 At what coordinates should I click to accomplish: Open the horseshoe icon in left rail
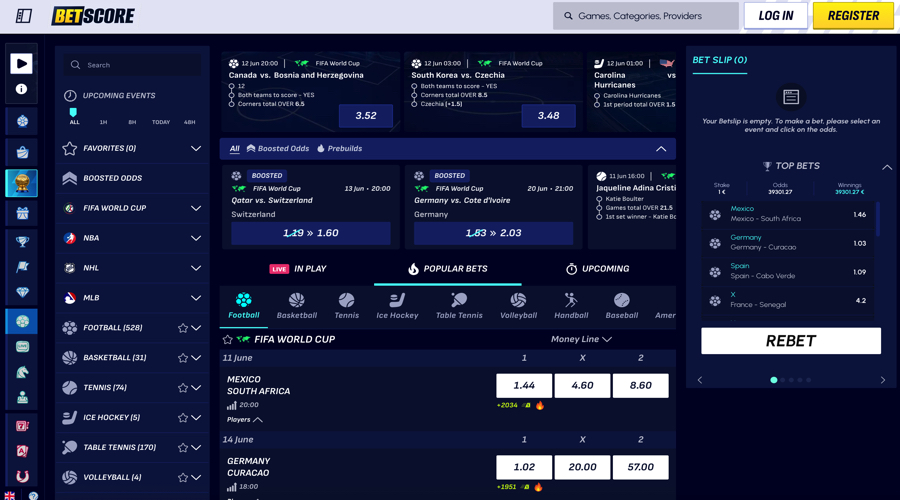[22, 476]
